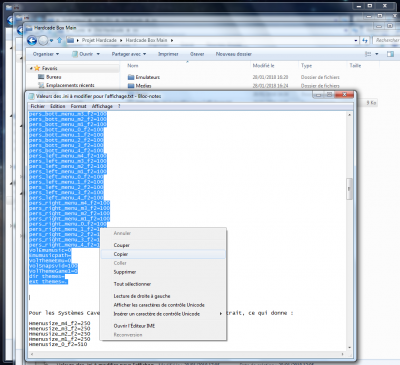Open recent locations arrow next to navigation buttons

[51, 41]
